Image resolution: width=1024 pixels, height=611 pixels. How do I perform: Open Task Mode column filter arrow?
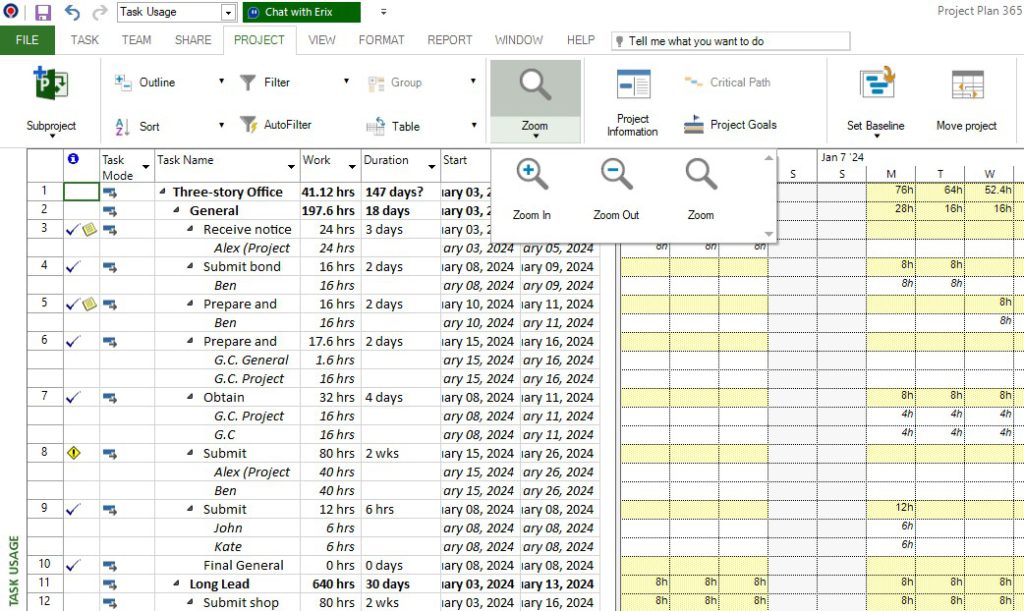pyautogui.click(x=146, y=167)
